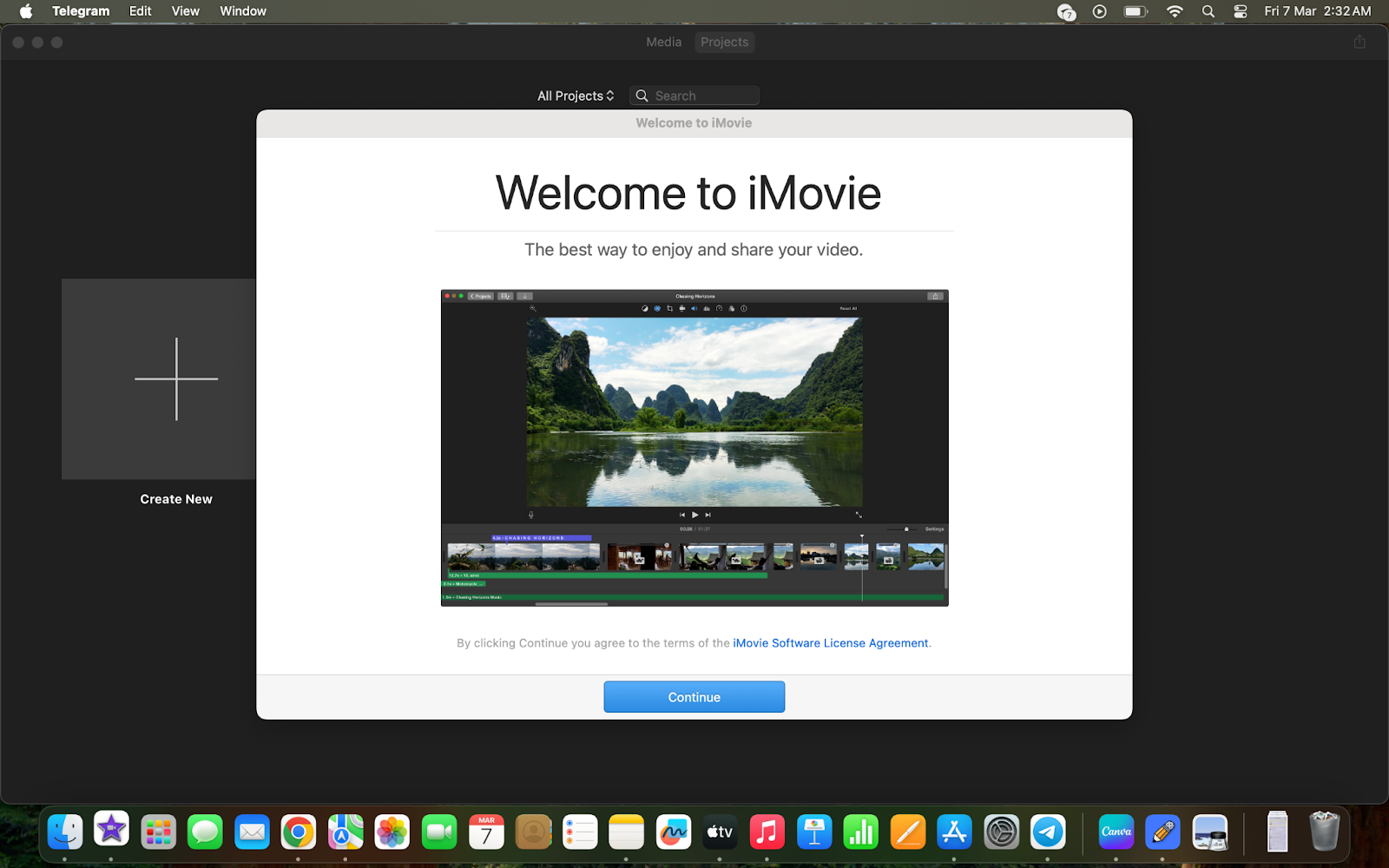Open Keynote from the Dock

pyautogui.click(x=814, y=832)
